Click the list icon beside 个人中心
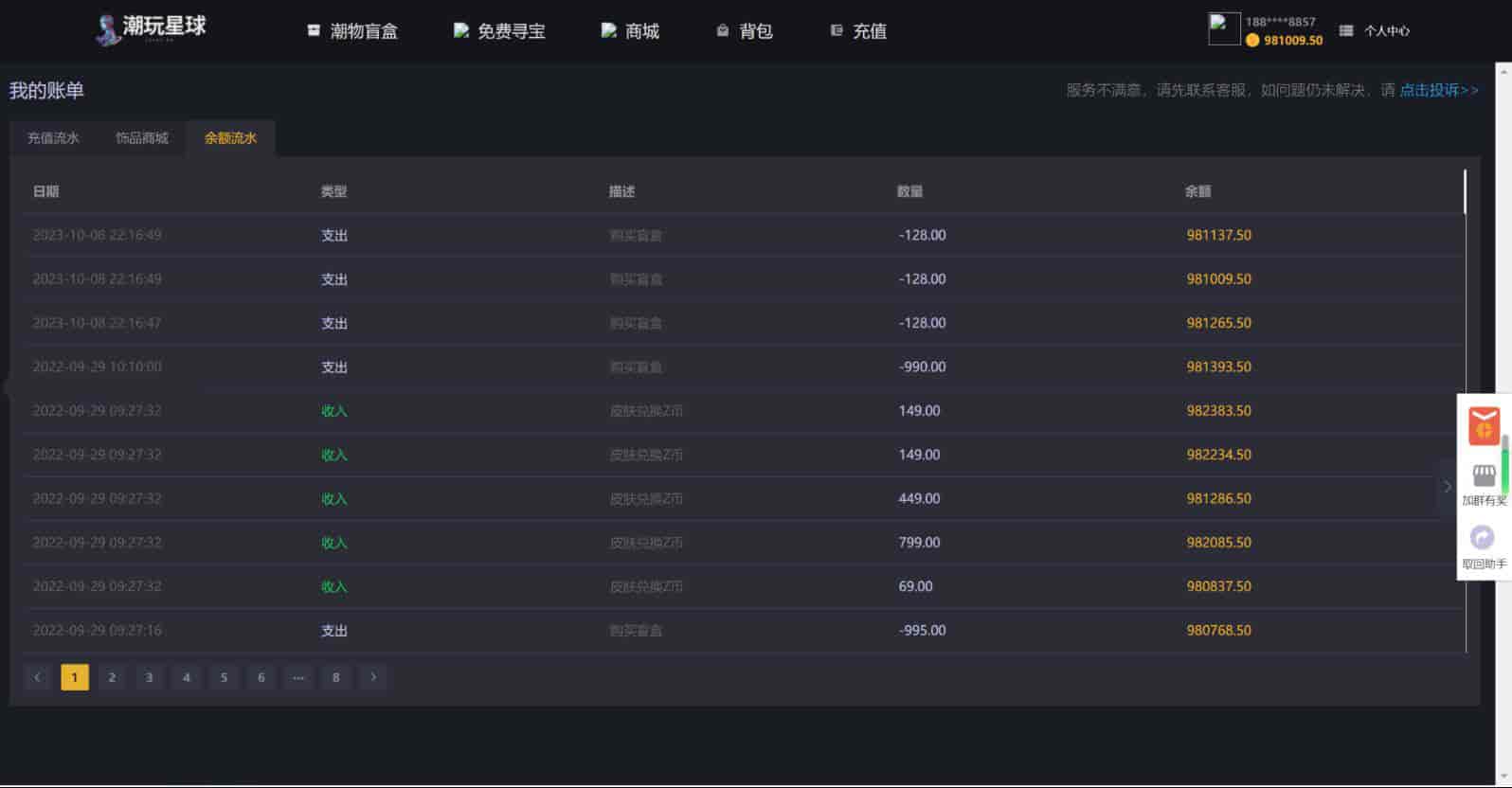Image resolution: width=1512 pixels, height=788 pixels. coord(1346,31)
